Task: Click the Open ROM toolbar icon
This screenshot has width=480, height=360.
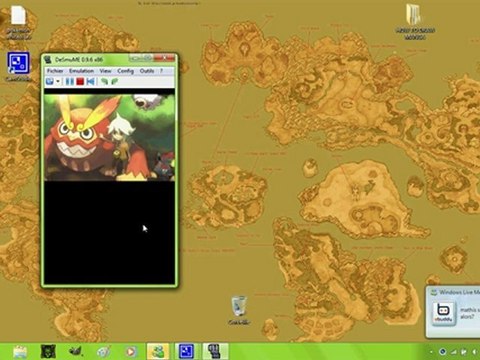Action: [50, 81]
